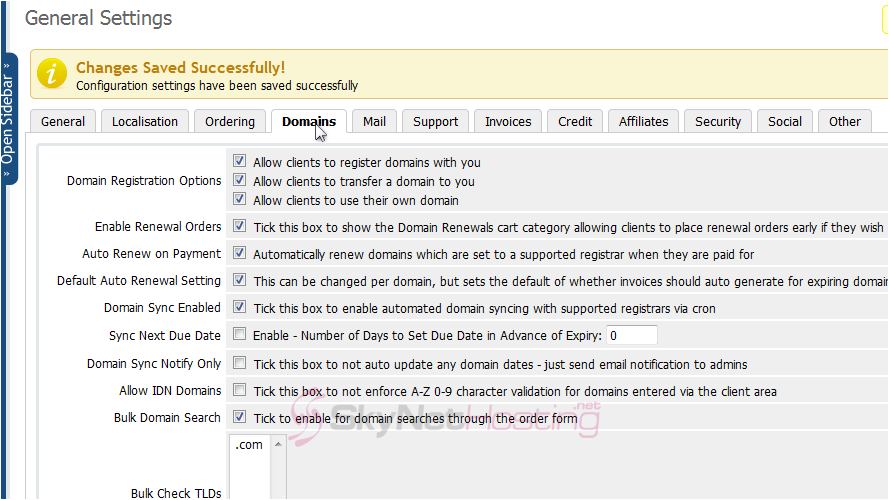Click the Auto Renew on Payment label
This screenshot has width=889, height=500.
click(151, 254)
